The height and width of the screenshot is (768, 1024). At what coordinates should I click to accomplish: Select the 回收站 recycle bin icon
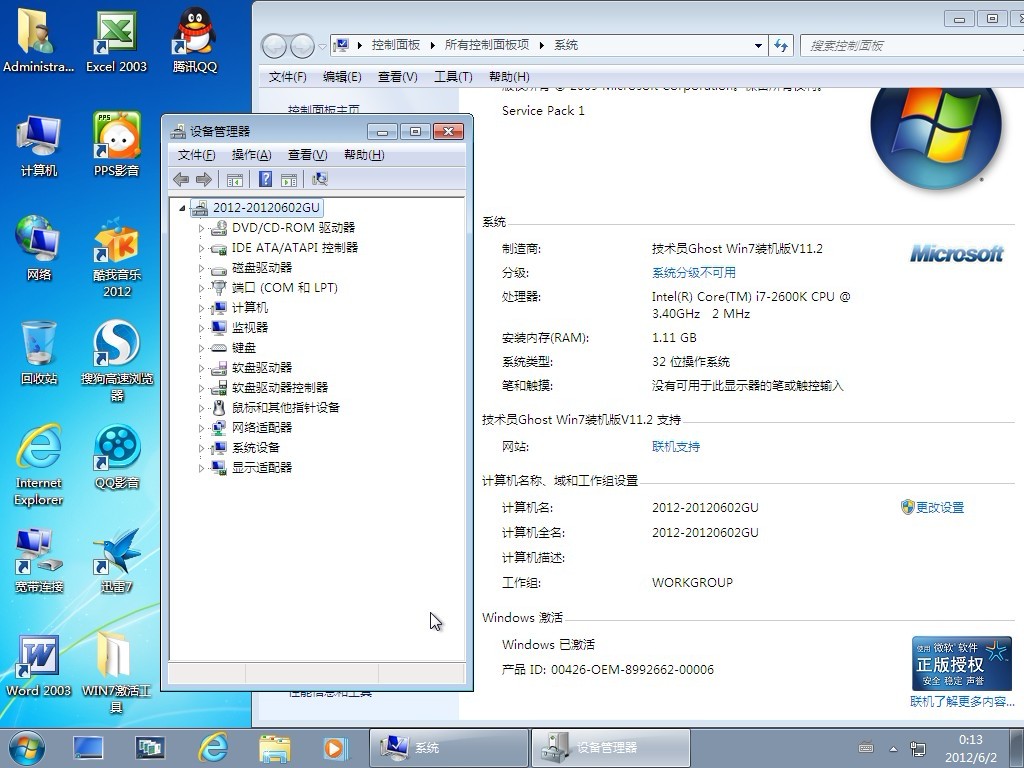point(39,353)
